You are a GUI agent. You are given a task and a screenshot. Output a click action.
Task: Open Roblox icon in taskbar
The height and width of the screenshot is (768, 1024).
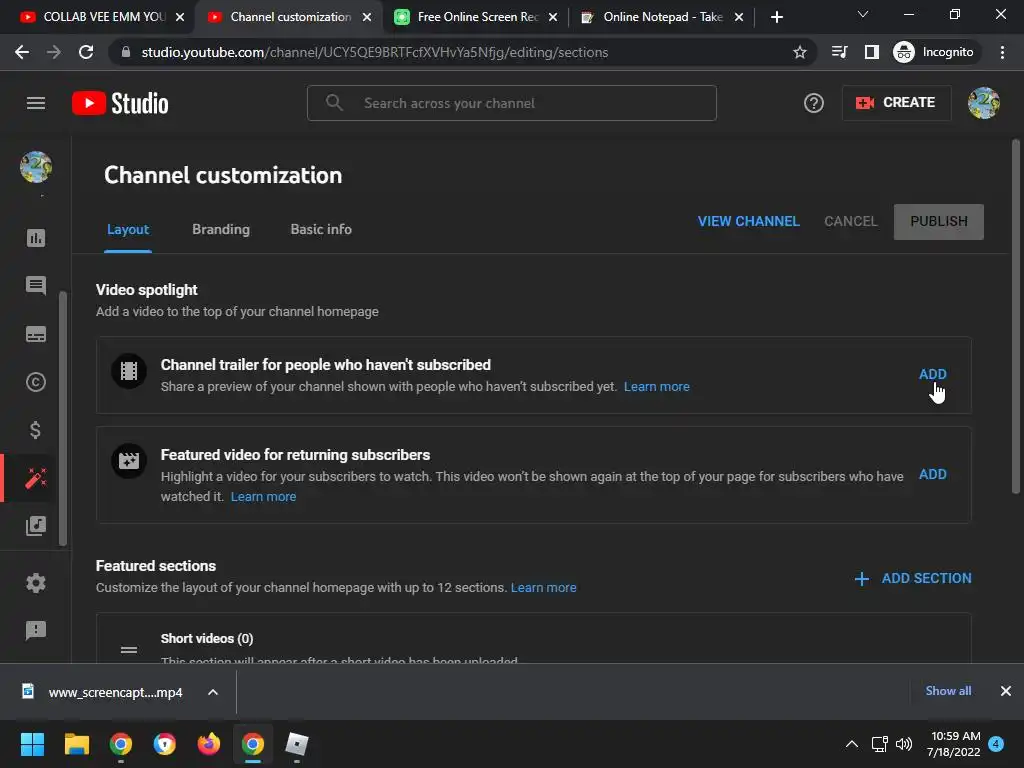point(297,744)
